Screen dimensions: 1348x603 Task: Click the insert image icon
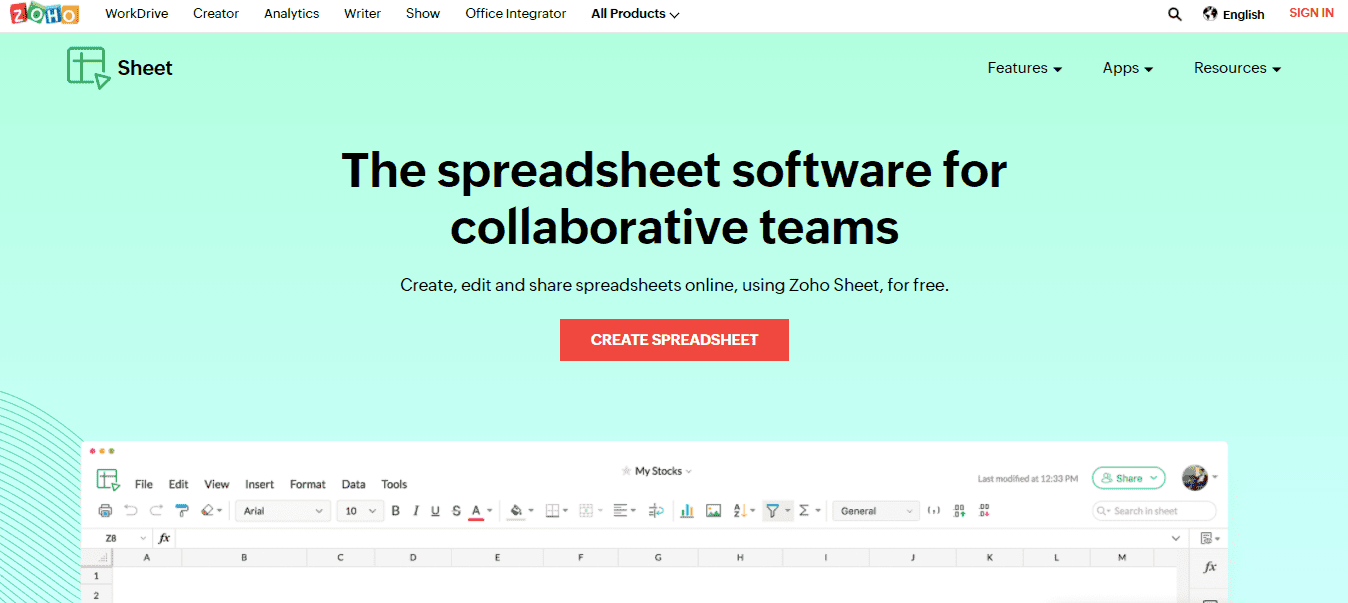click(713, 511)
